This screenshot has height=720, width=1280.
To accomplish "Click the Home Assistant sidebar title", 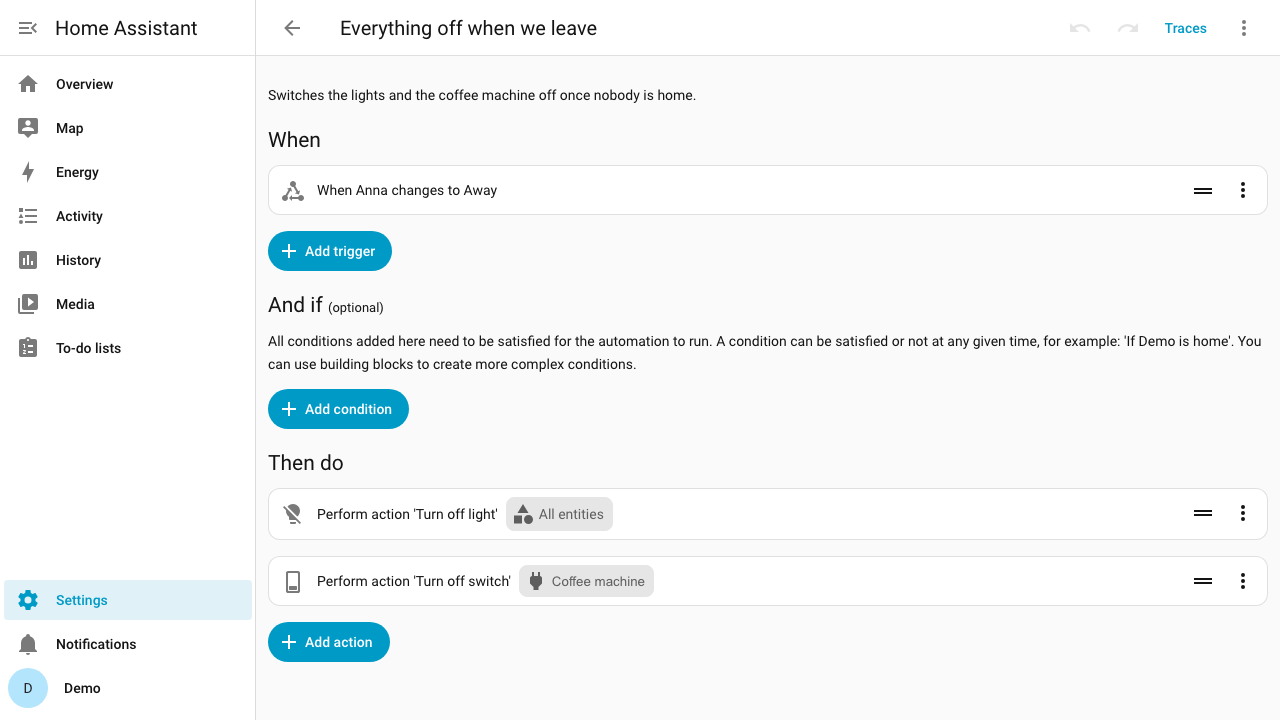I will coord(126,28).
